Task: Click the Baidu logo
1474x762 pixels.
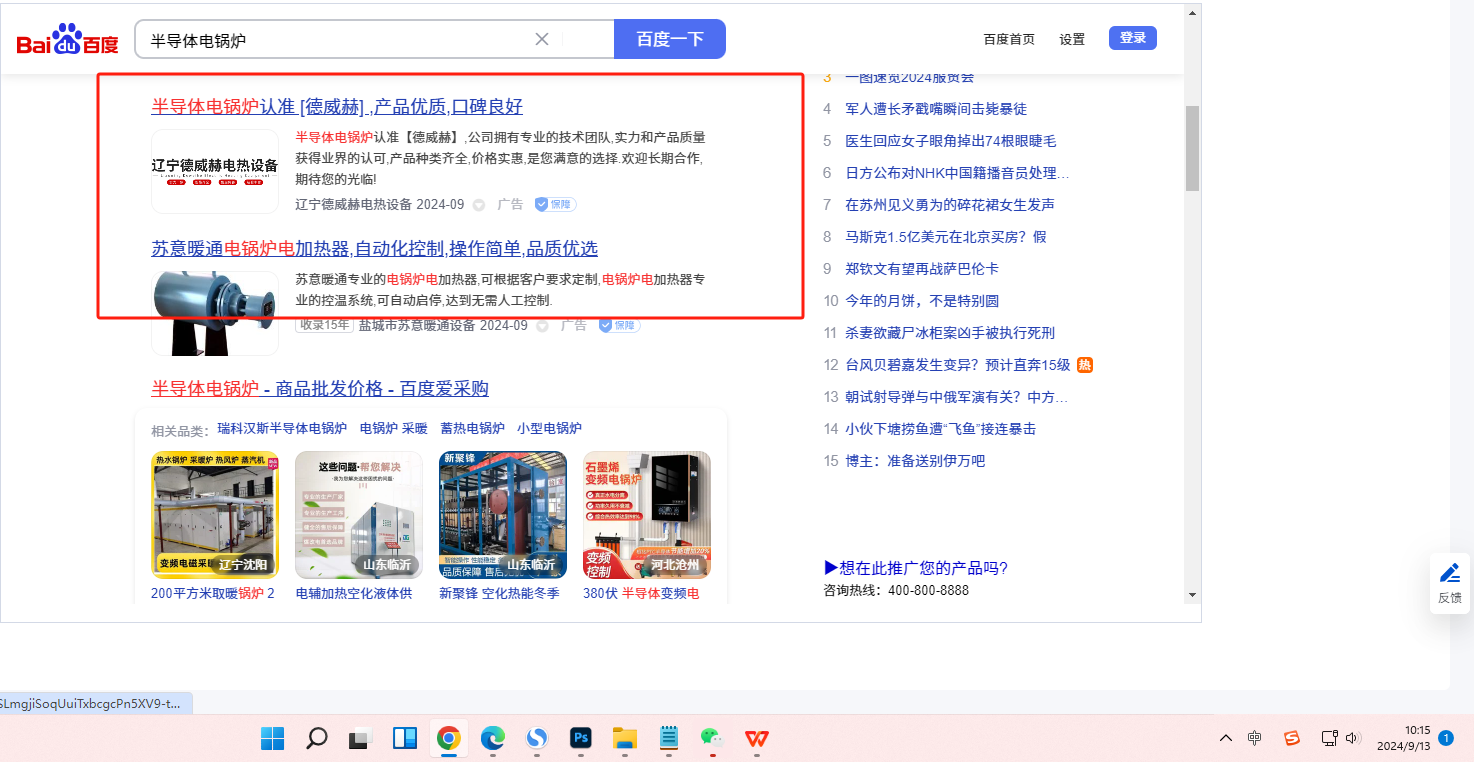Action: pyautogui.click(x=67, y=40)
